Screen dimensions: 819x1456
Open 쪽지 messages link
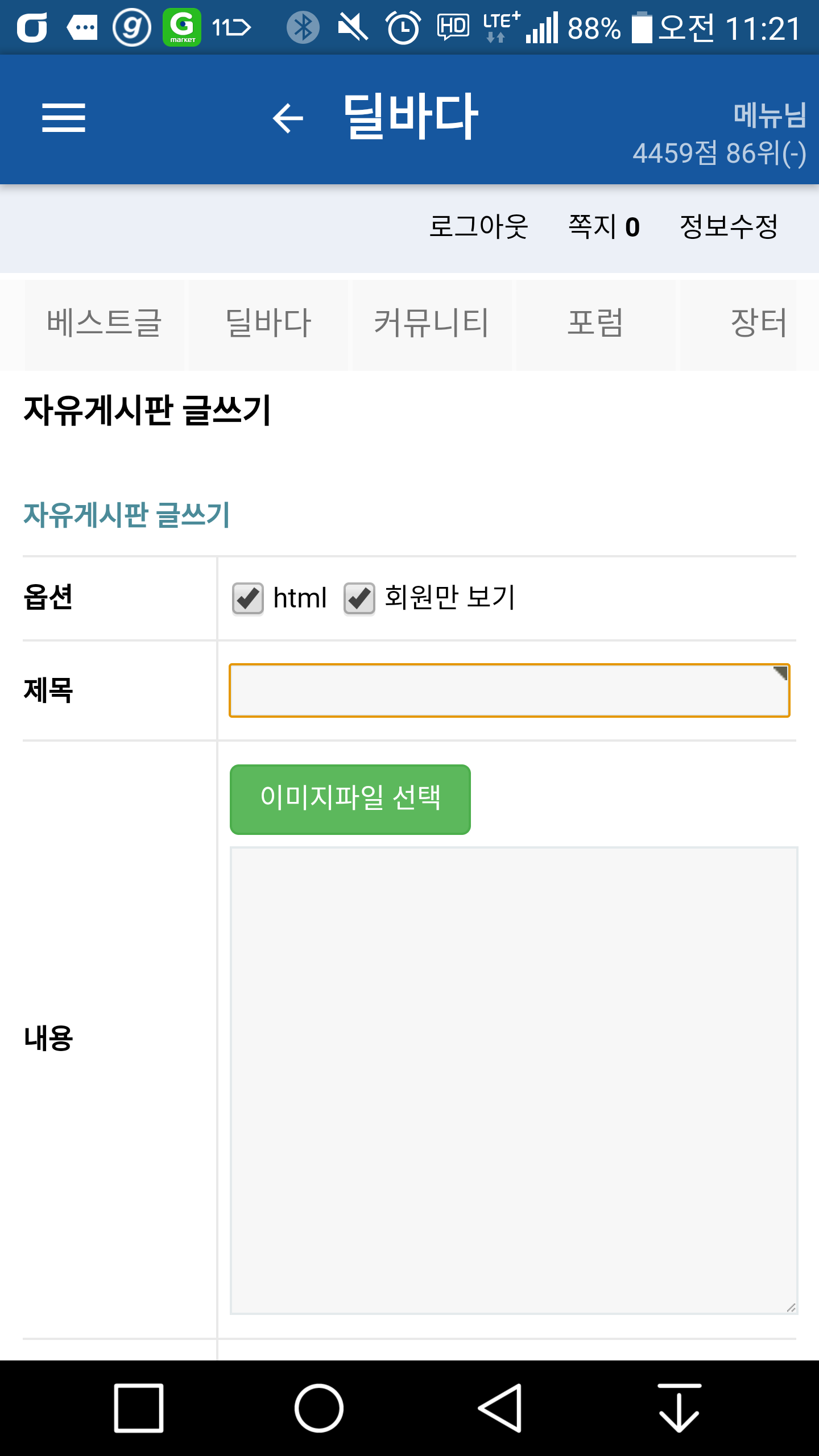click(604, 227)
